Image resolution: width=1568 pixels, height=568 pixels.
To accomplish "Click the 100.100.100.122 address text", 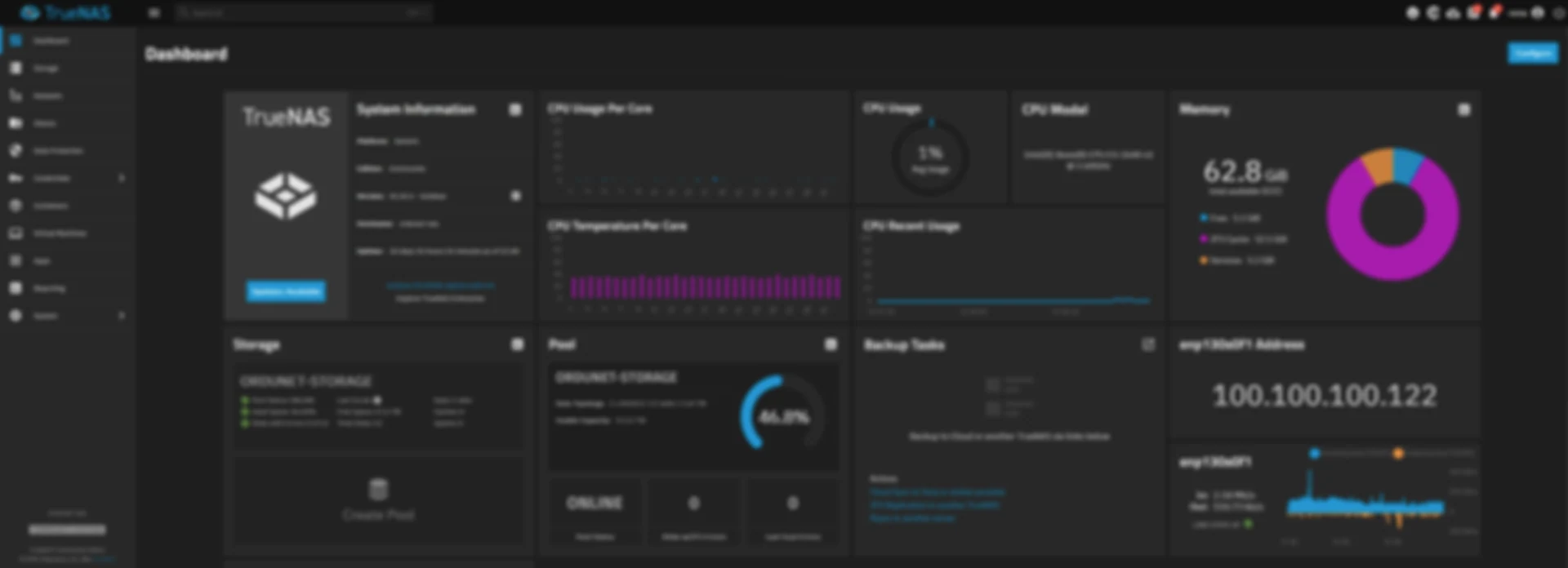I will tap(1325, 396).
